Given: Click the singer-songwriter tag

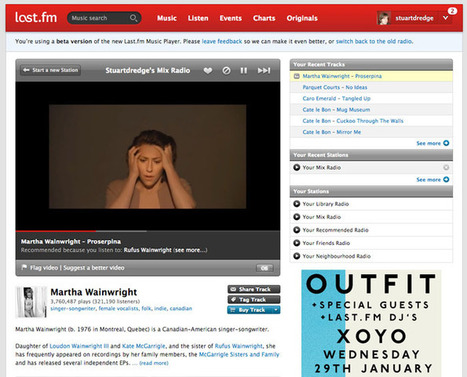Looking at the screenshot, I should pos(73,308).
